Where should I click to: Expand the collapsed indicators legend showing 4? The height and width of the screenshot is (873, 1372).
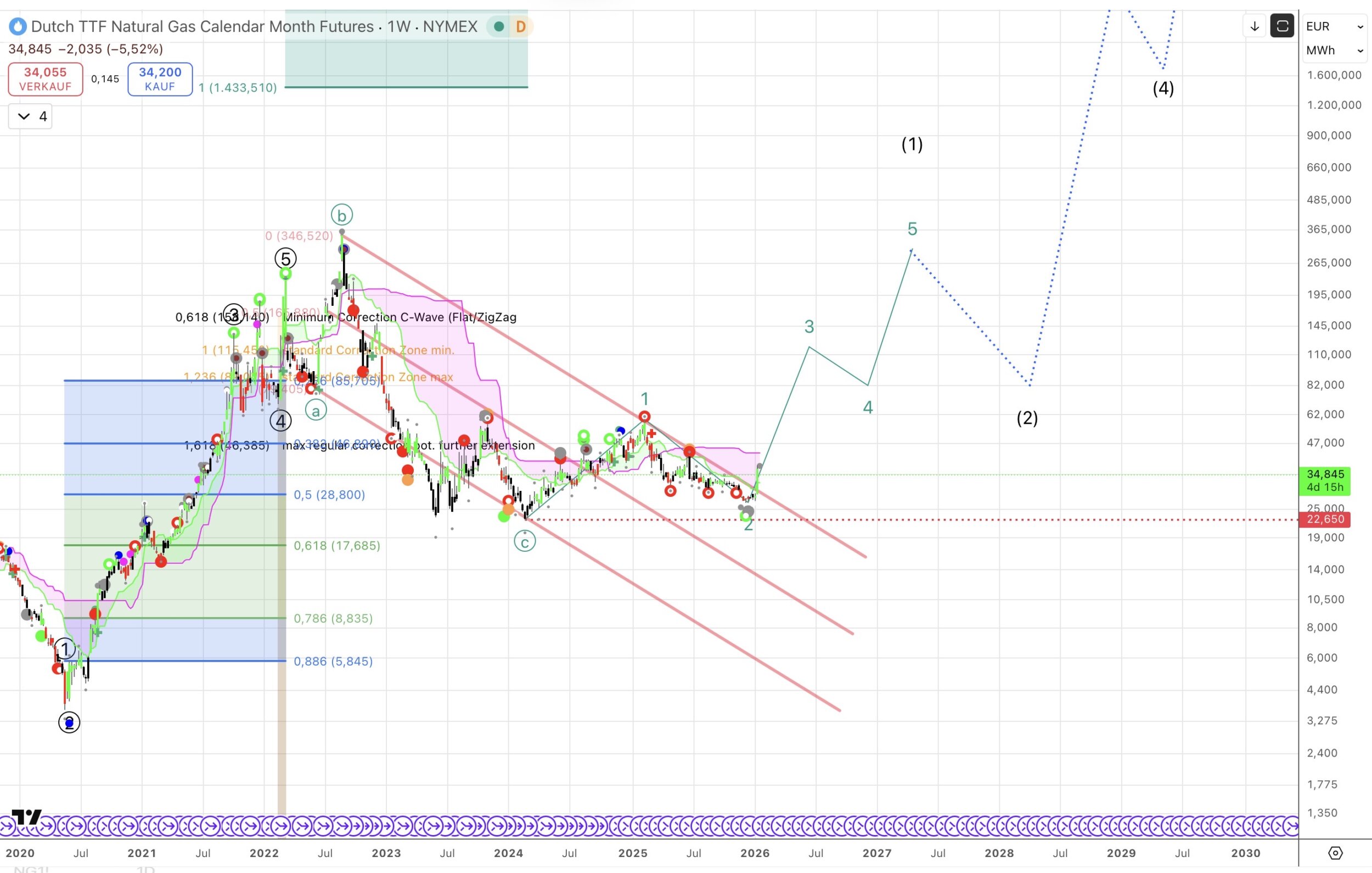point(31,116)
